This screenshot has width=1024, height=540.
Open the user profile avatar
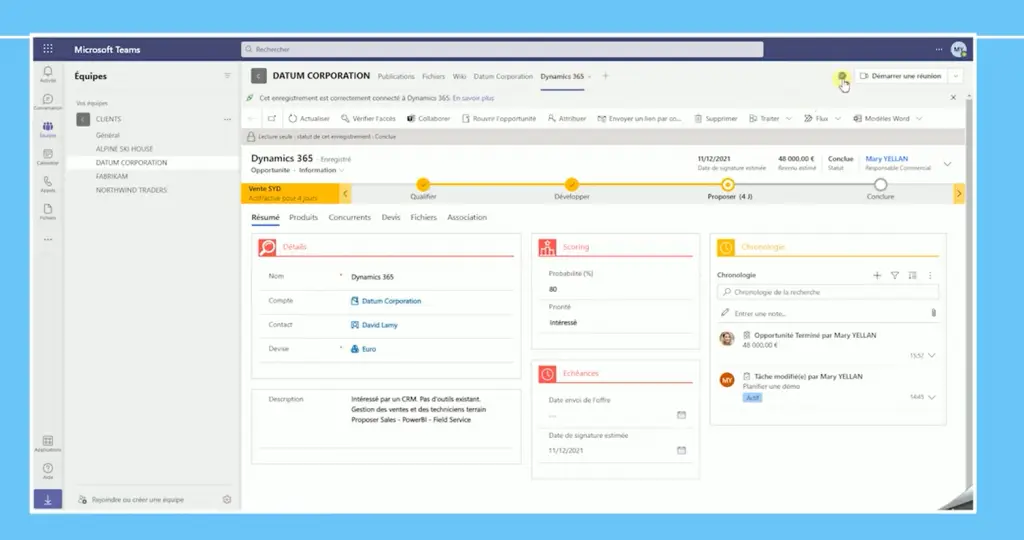958,49
